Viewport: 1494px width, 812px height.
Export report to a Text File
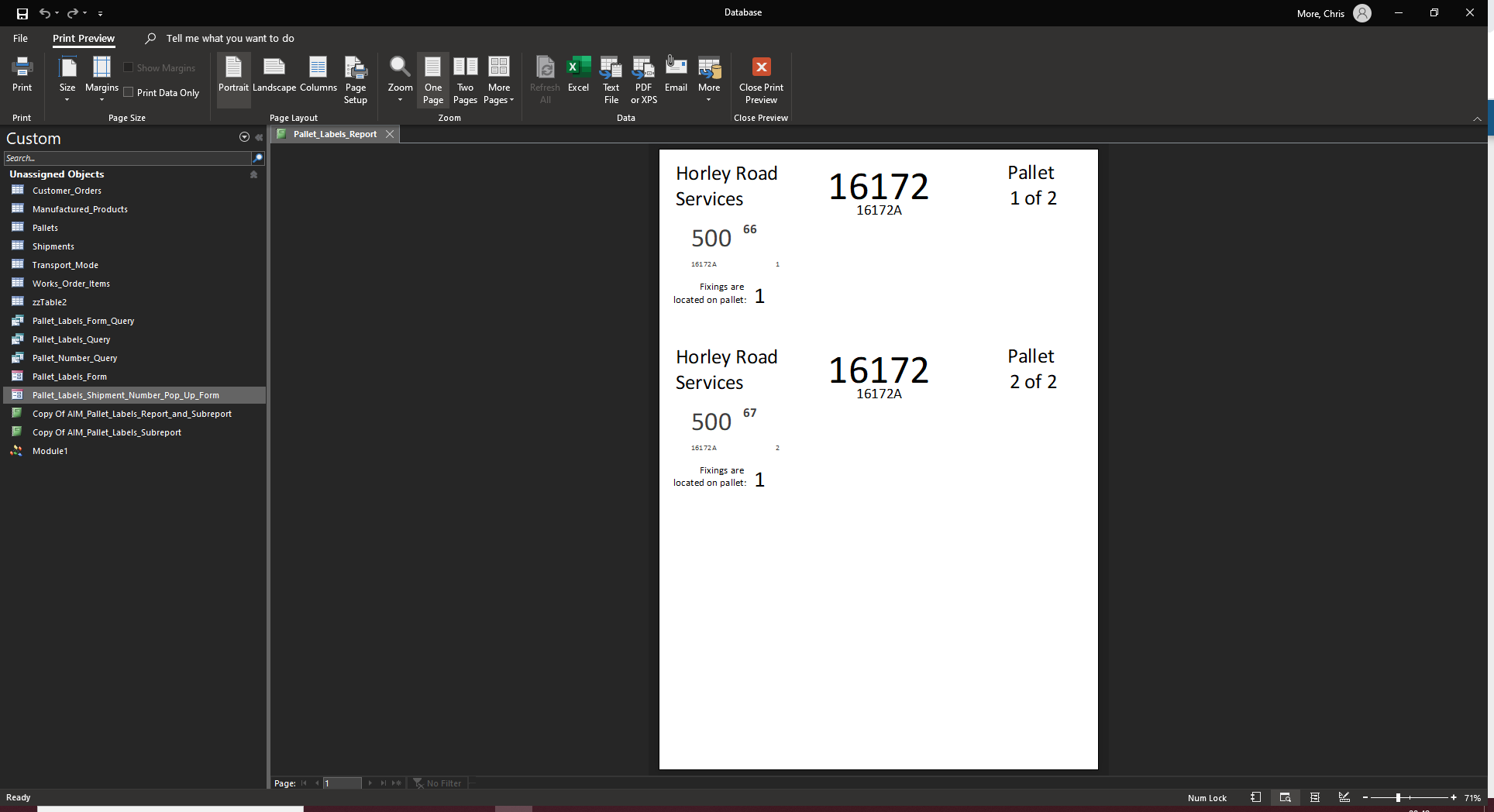pos(611,79)
